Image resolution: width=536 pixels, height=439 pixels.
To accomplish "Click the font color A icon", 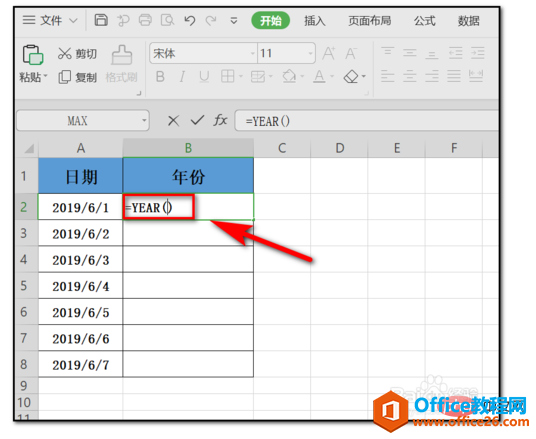I will [319, 76].
